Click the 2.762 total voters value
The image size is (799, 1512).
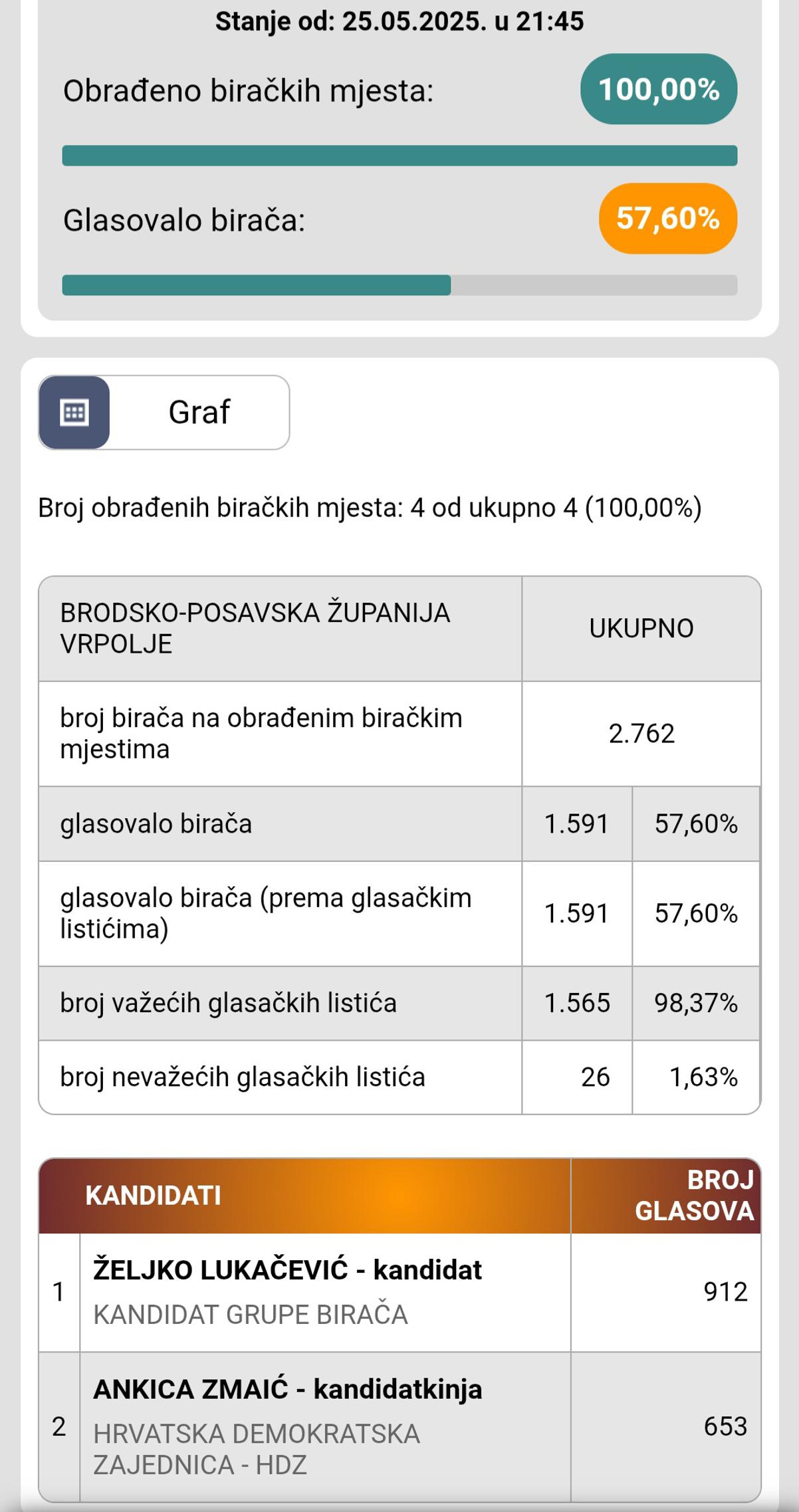pos(641,734)
